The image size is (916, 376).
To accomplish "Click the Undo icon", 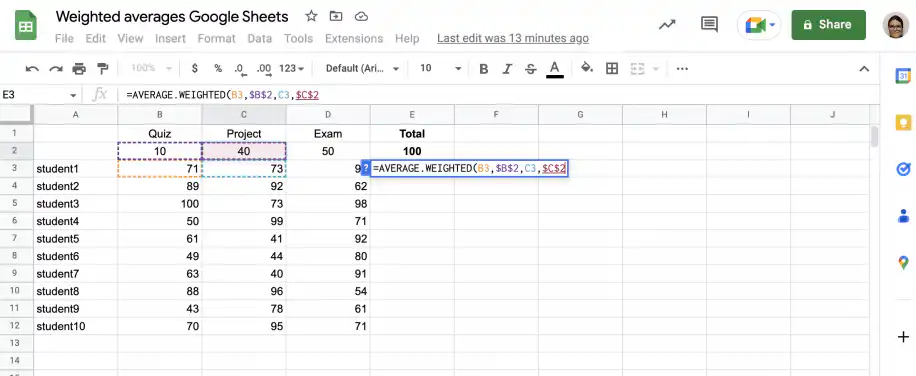I will pos(32,69).
